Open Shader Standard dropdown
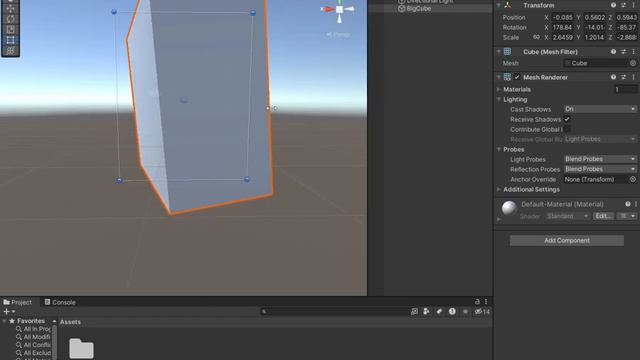Screen dimensions: 640x360 (x=568, y=216)
